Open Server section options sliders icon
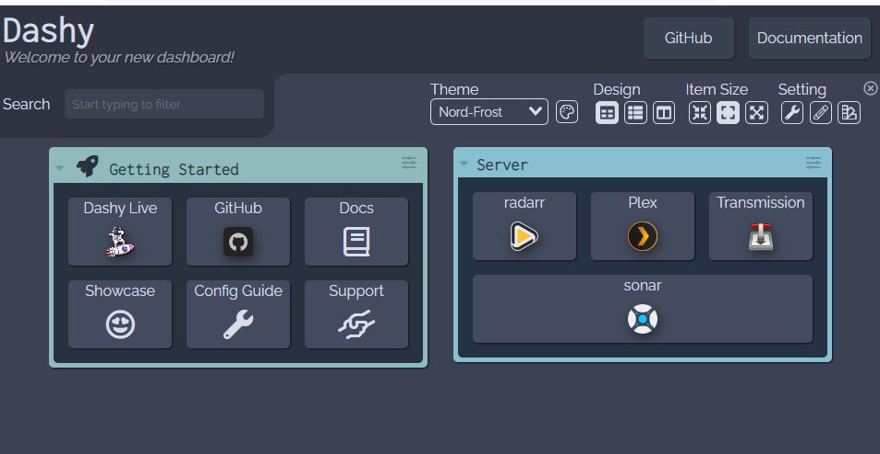Image resolution: width=880 pixels, height=454 pixels. (x=813, y=163)
